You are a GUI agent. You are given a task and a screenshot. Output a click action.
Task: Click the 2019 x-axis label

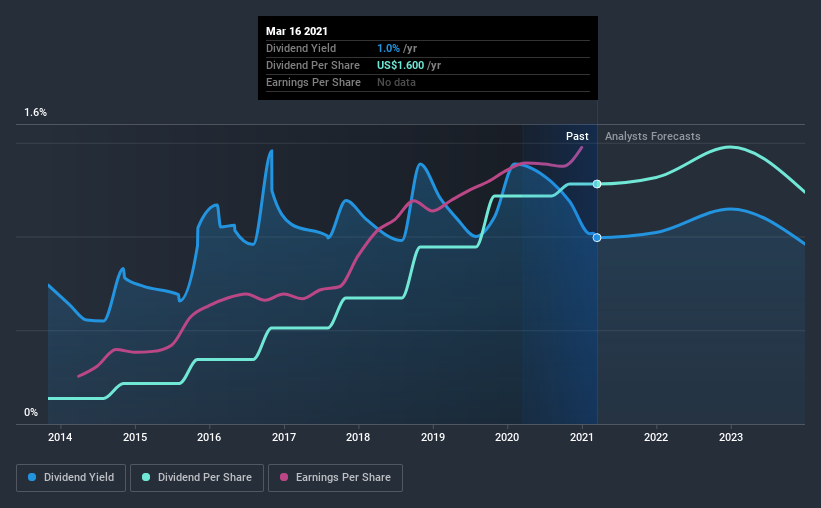pyautogui.click(x=433, y=437)
